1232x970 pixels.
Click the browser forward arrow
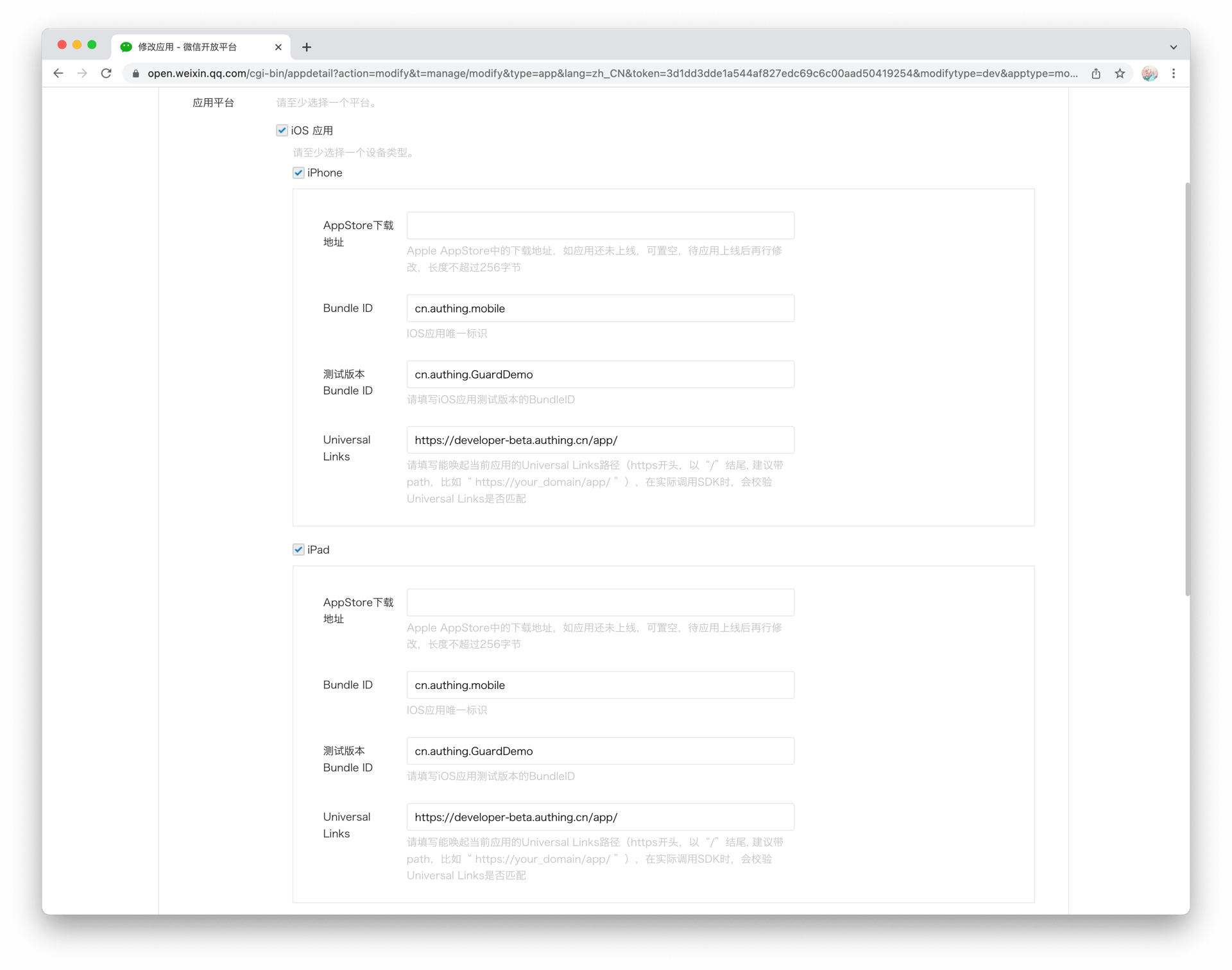coord(82,73)
